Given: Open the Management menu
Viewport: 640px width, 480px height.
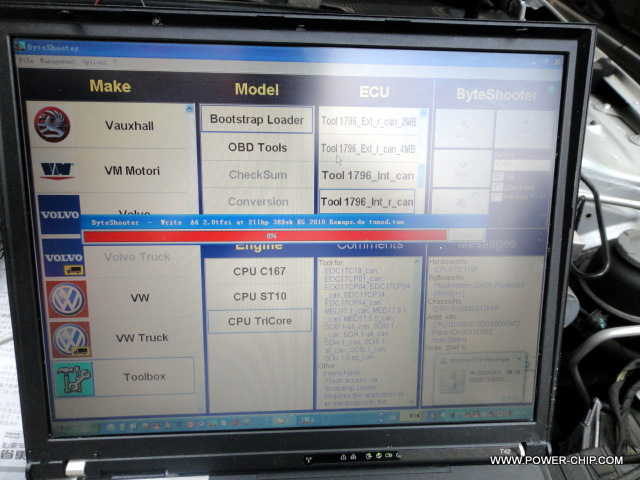Looking at the screenshot, I should 58,61.
